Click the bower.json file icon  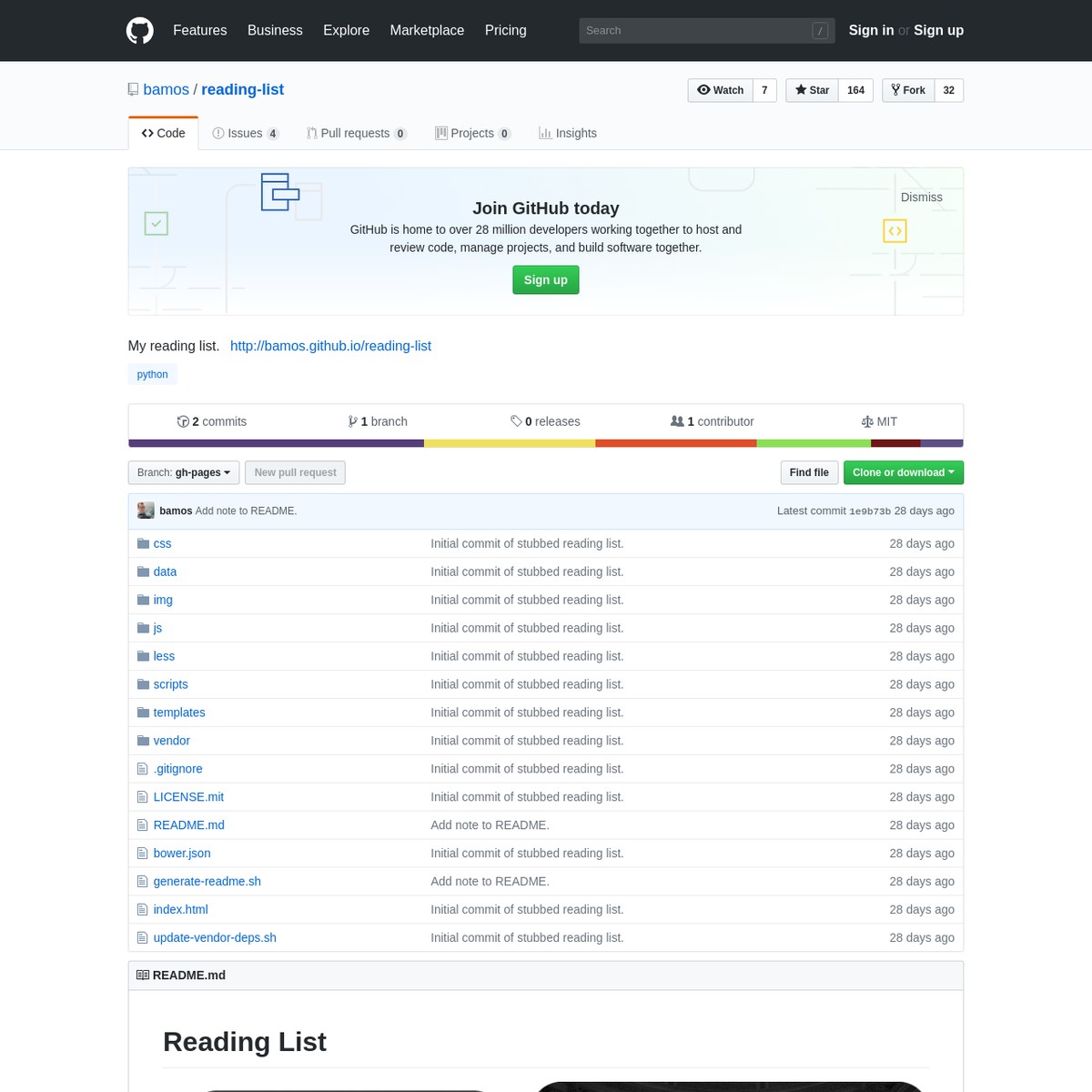(142, 854)
